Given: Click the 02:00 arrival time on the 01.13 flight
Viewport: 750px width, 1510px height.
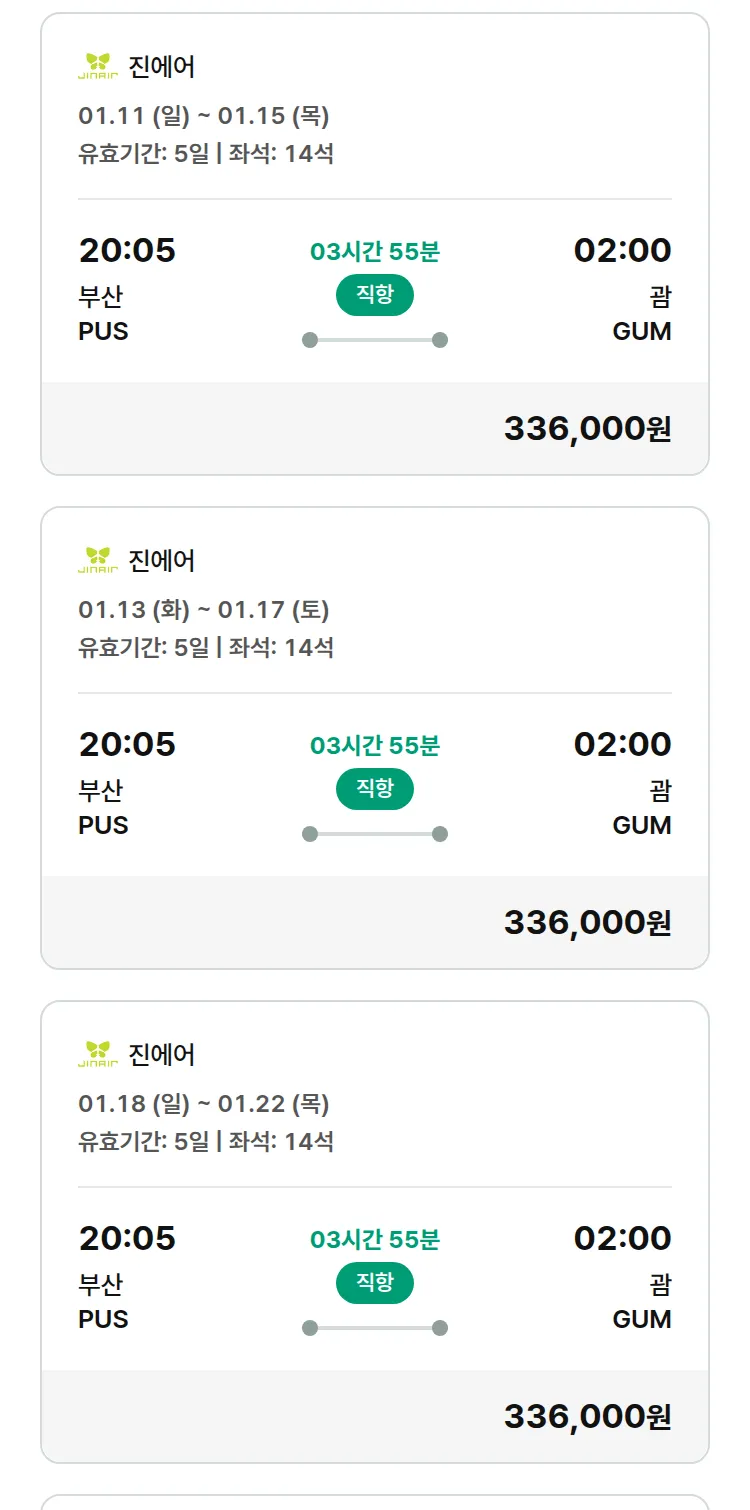Looking at the screenshot, I should [x=622, y=744].
